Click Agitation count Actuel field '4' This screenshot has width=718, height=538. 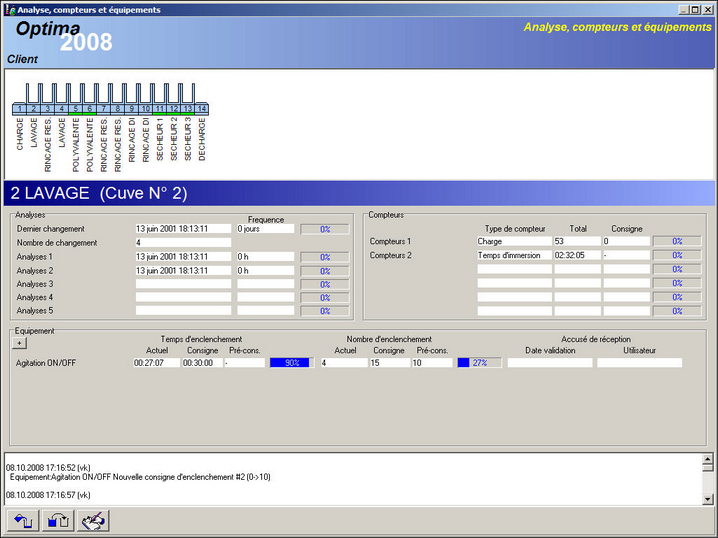344,363
